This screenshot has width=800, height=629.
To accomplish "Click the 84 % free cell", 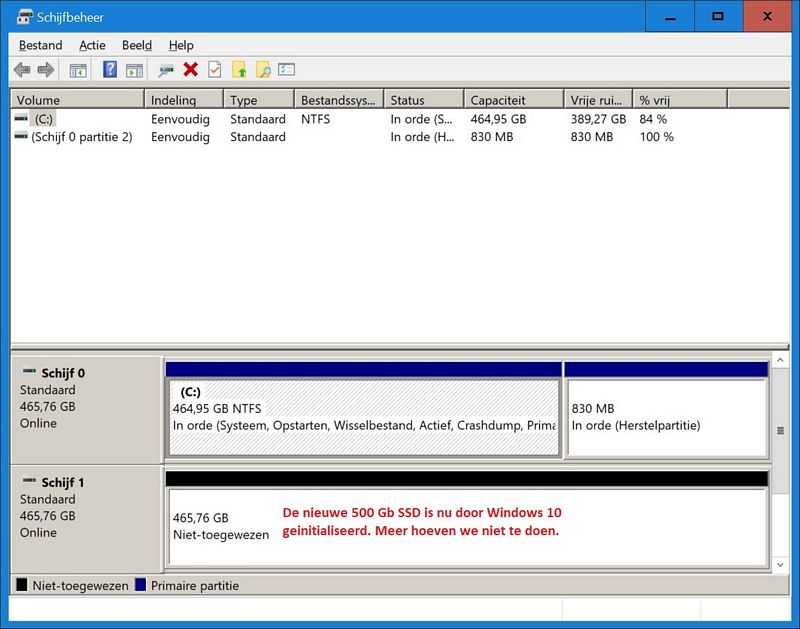I will coord(653,119).
